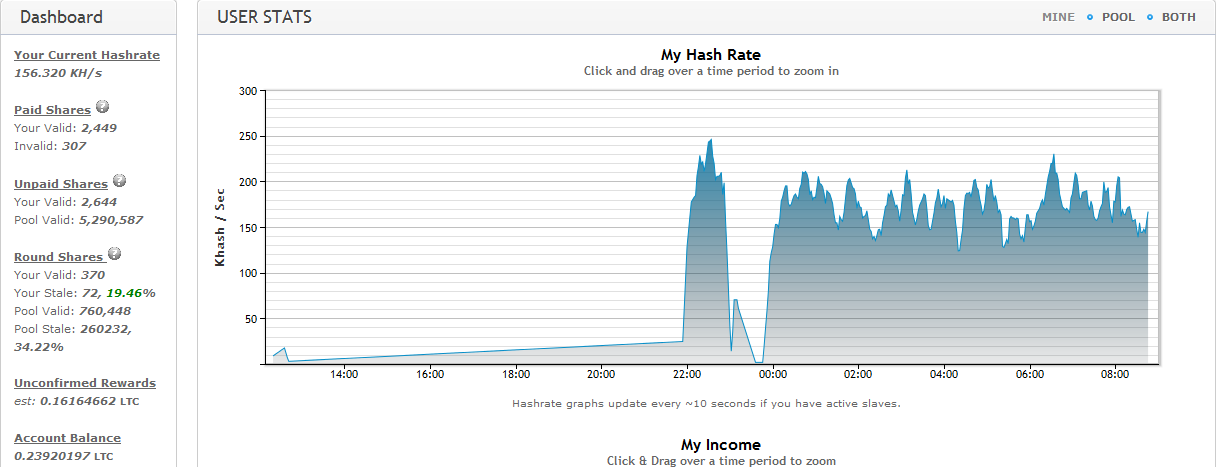The image size is (1218, 467).
Task: Click the Invalid: 307 shares entry
Action: coord(50,146)
